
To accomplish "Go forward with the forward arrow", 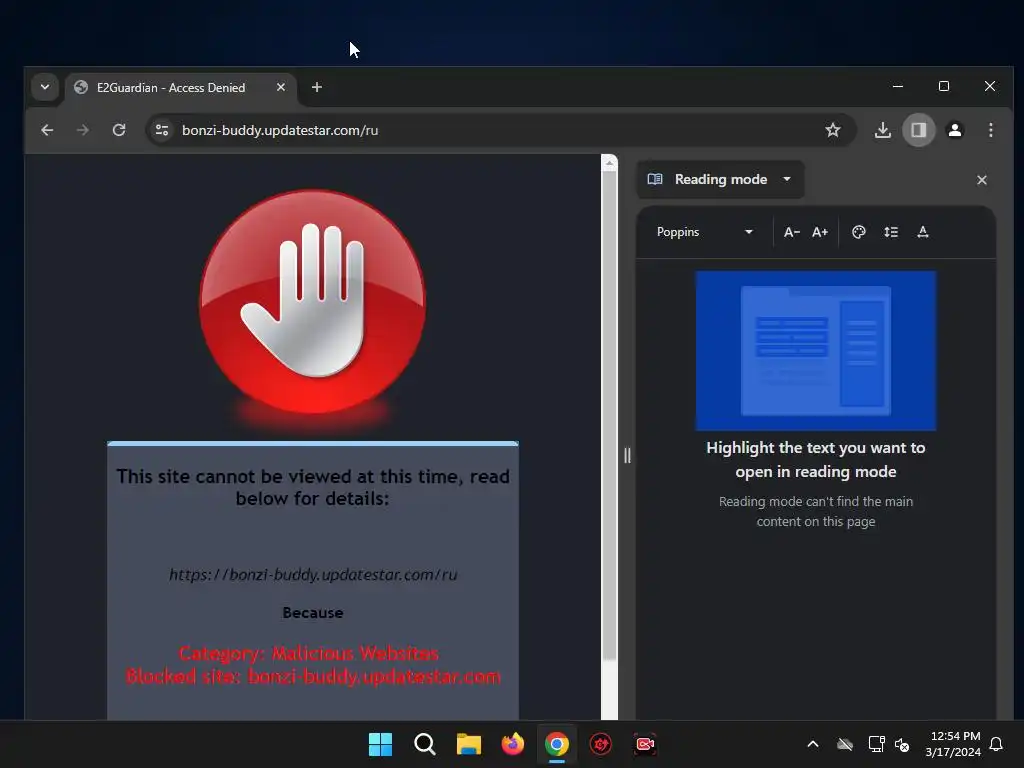I will point(82,130).
